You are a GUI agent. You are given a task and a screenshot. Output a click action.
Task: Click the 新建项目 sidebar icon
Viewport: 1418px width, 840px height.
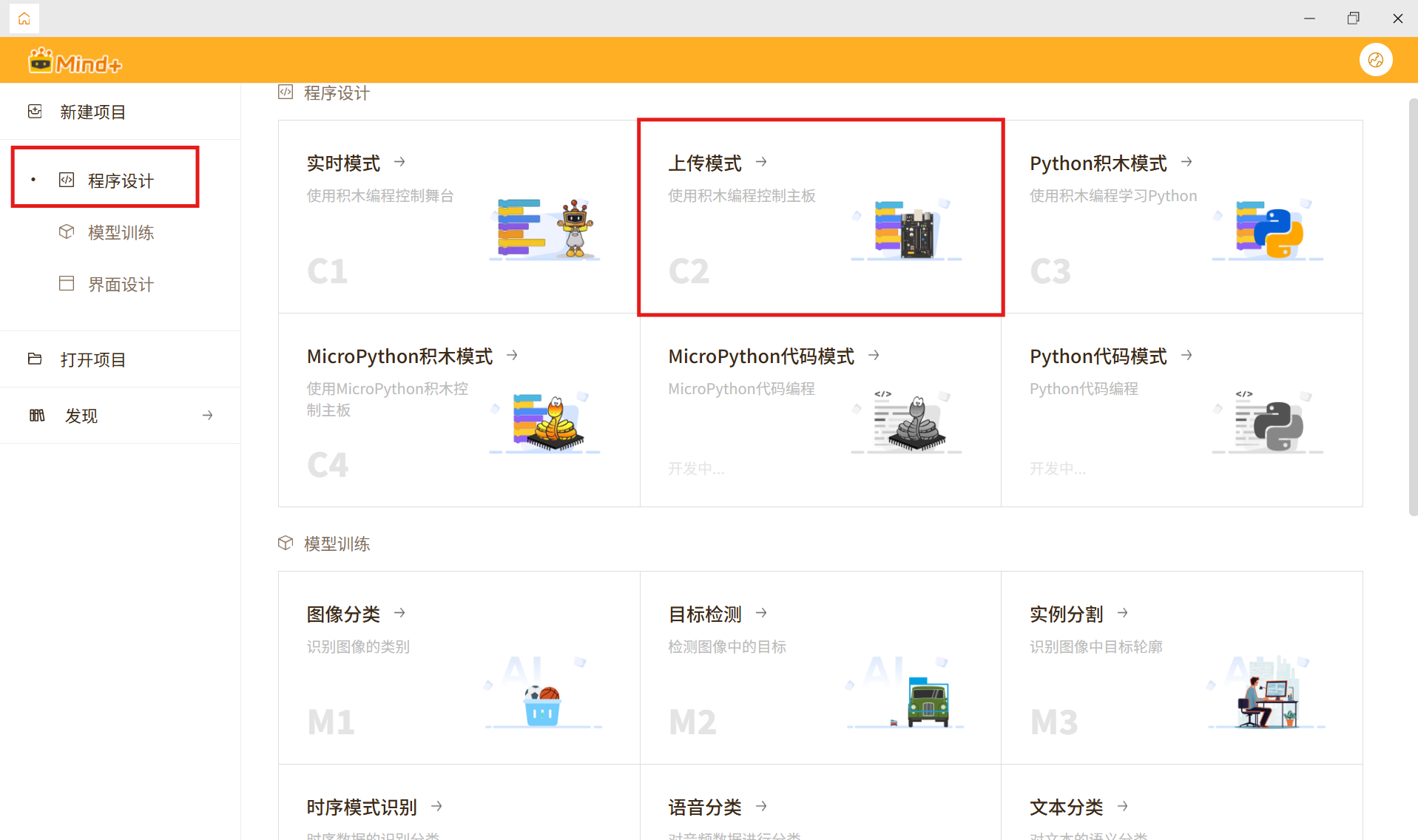35,112
